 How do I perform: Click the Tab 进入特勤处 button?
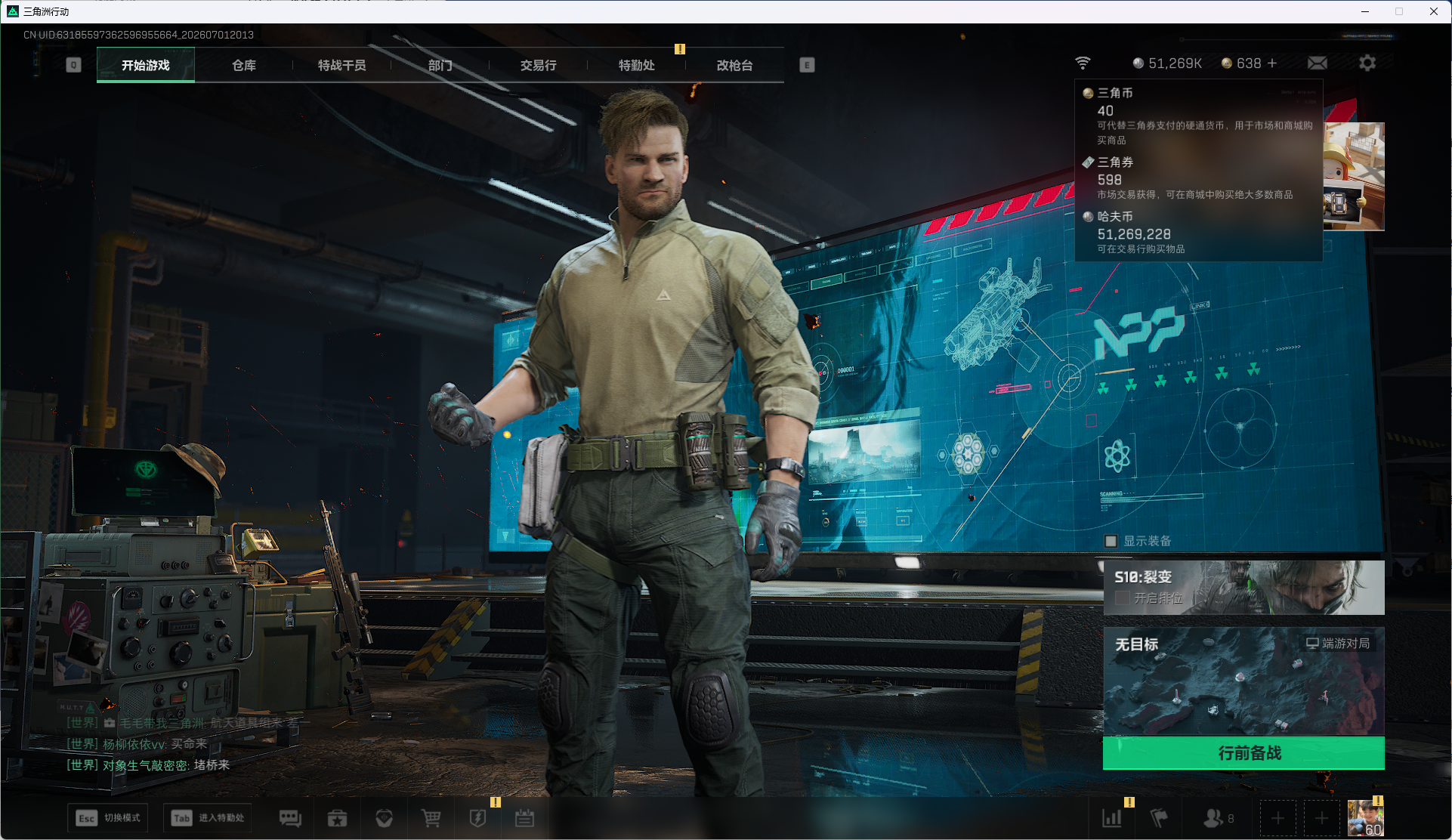click(x=207, y=818)
